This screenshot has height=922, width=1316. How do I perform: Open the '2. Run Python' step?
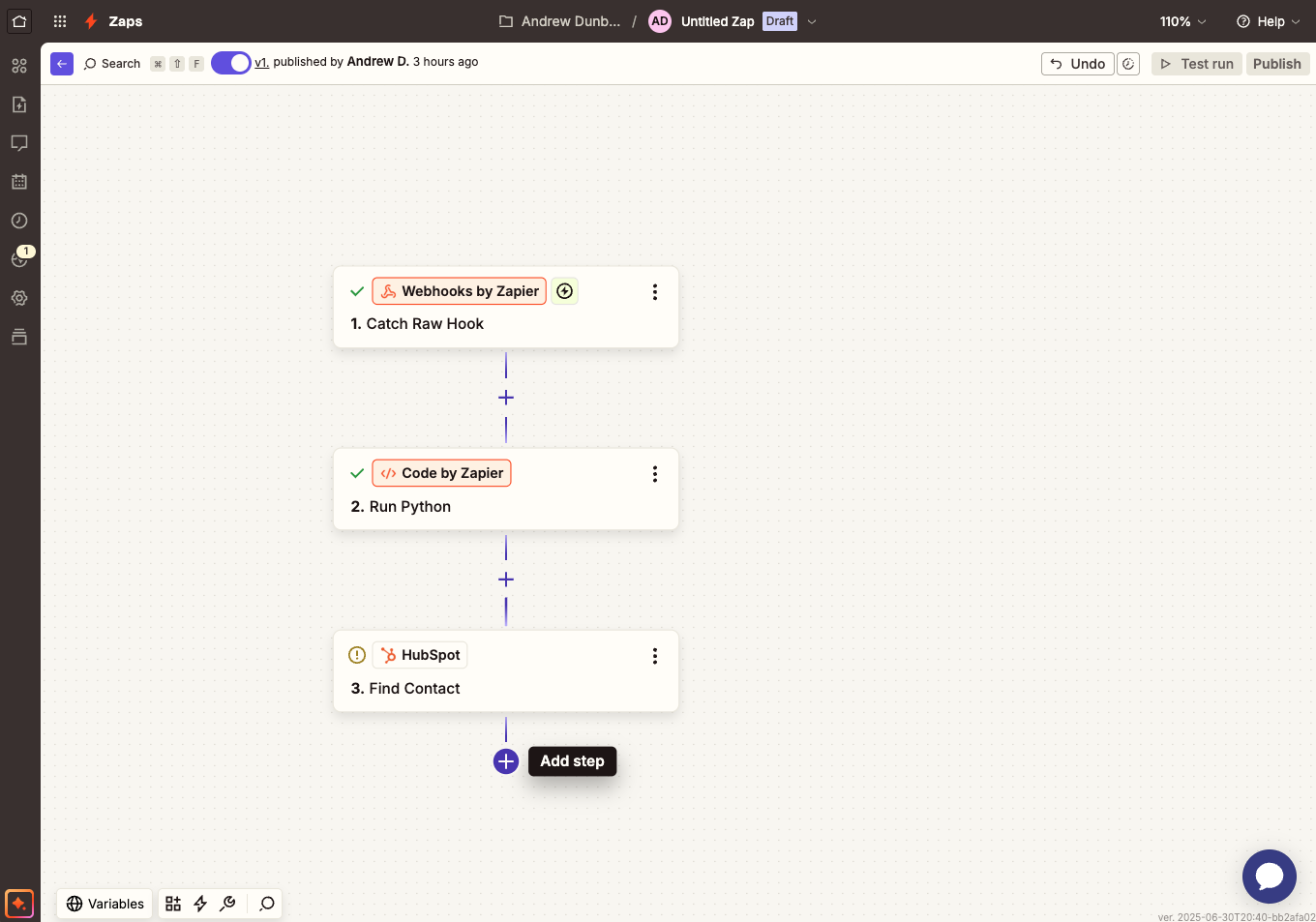click(506, 490)
